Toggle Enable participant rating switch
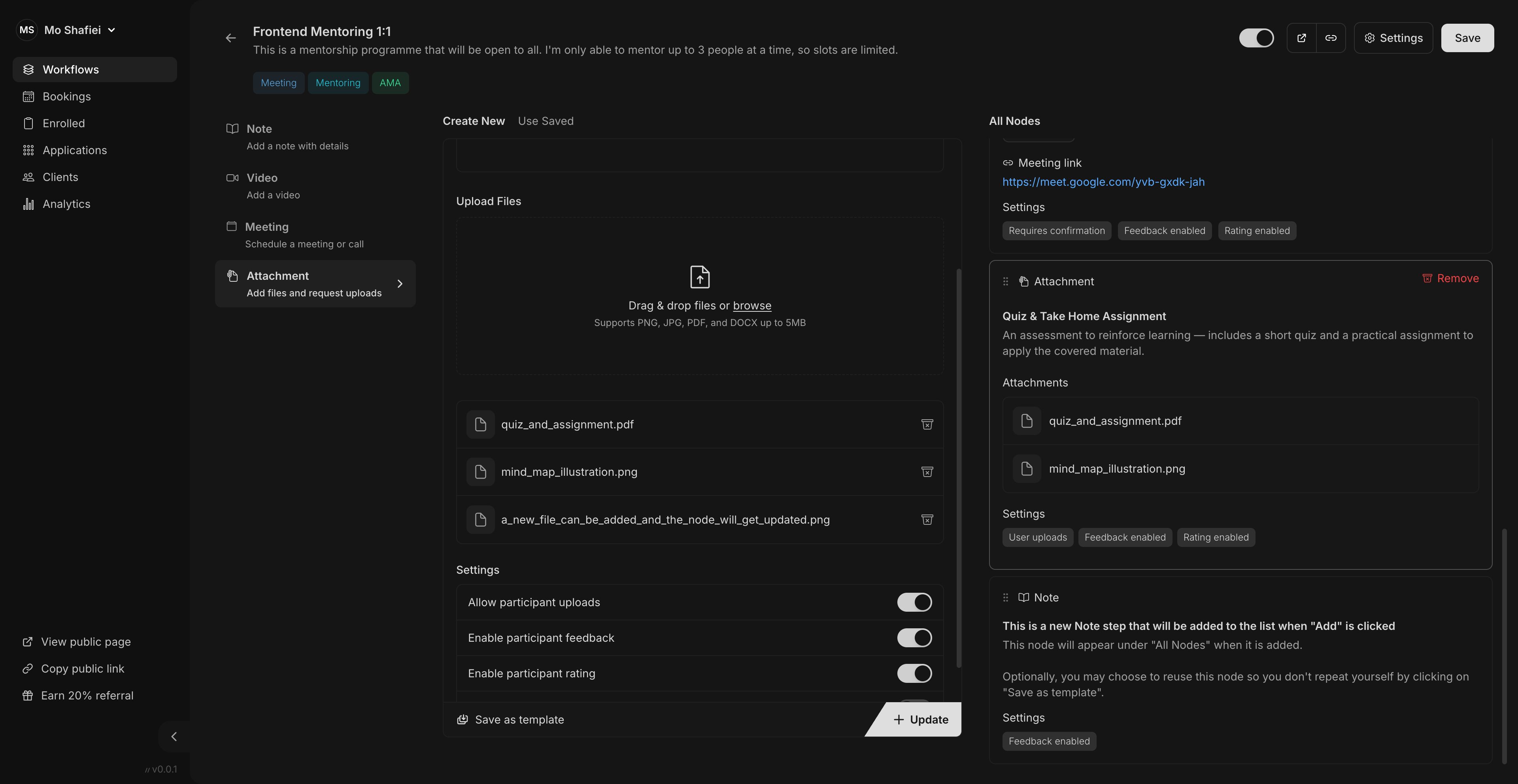This screenshot has height=784, width=1518. point(914,673)
